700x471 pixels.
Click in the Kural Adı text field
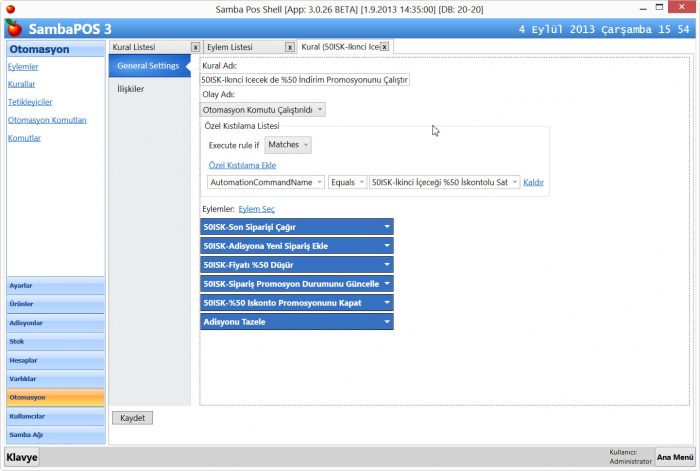click(304, 79)
